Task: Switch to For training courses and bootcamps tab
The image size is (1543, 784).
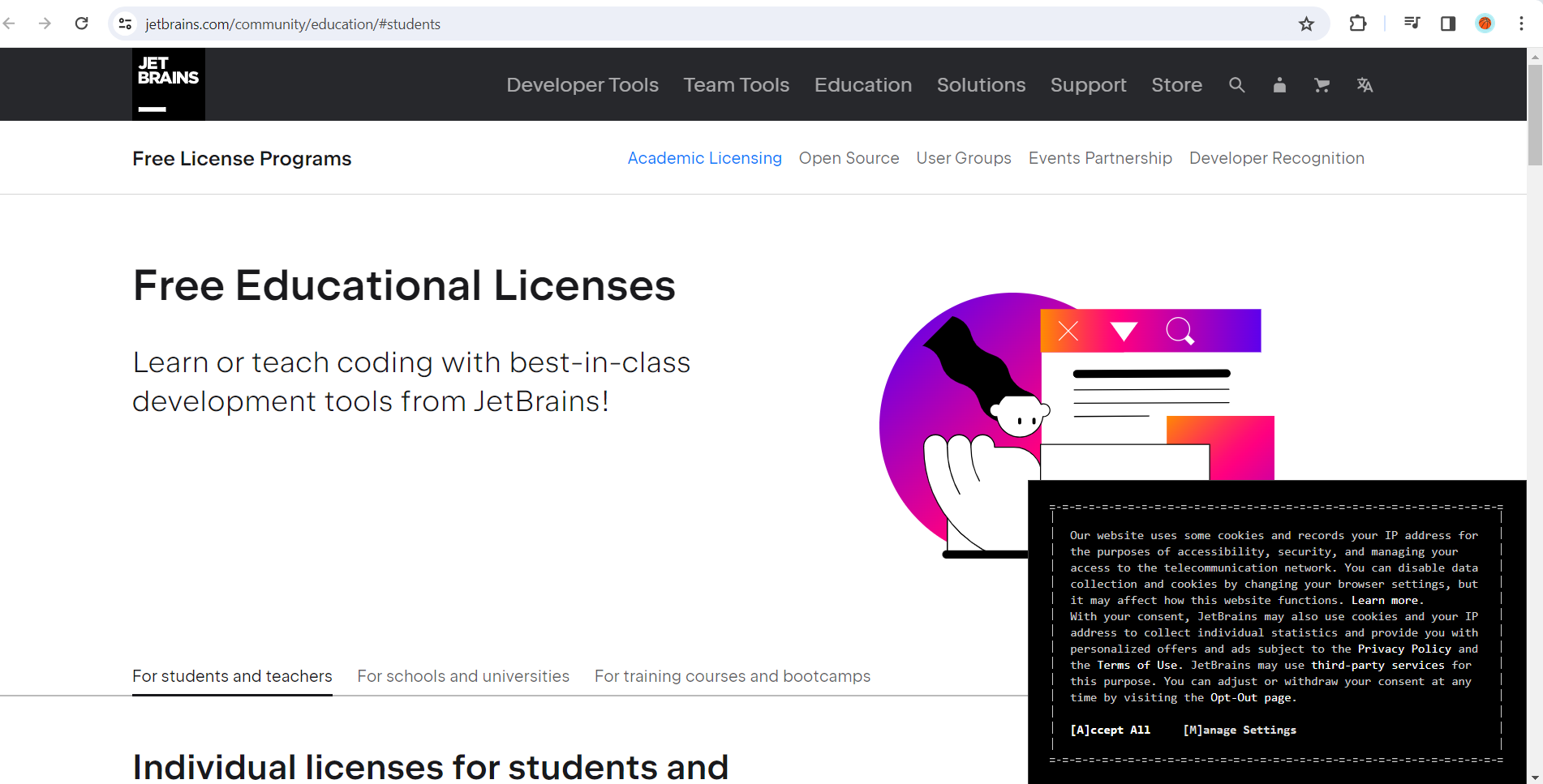Action: click(733, 676)
